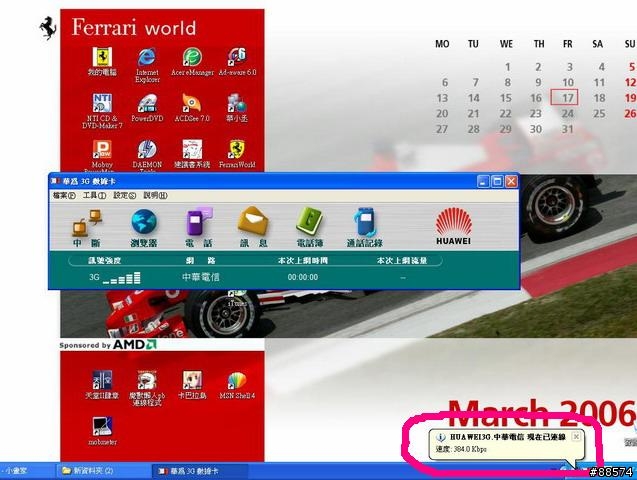Open the 設定 menu in the Huawei window

click(124, 196)
